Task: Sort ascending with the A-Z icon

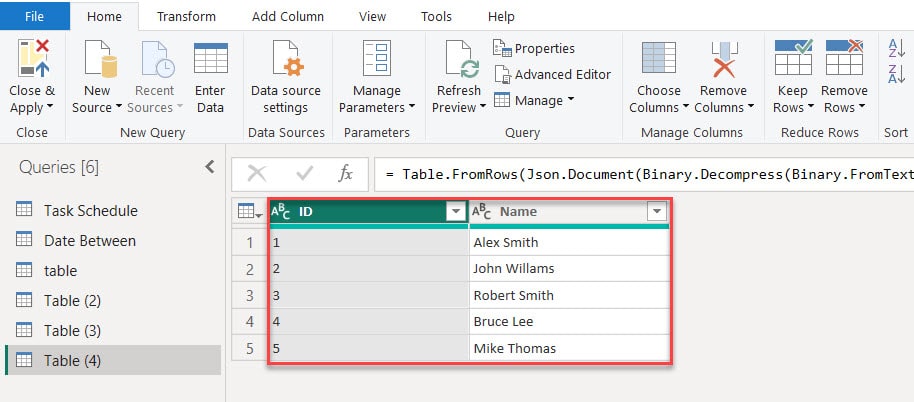Action: 896,48
